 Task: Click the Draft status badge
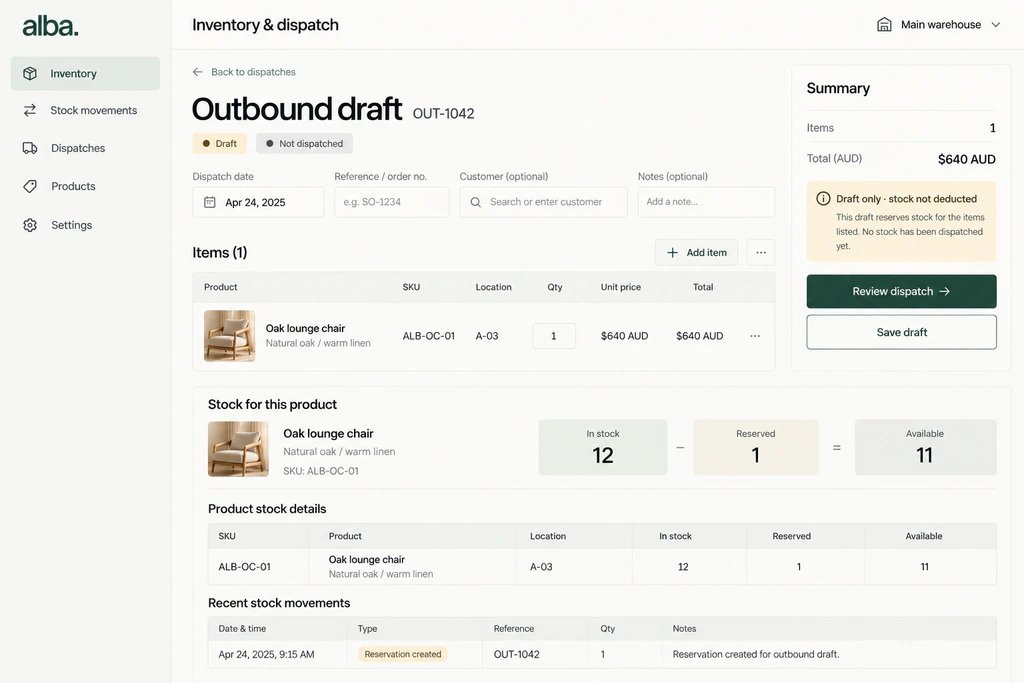coord(219,144)
